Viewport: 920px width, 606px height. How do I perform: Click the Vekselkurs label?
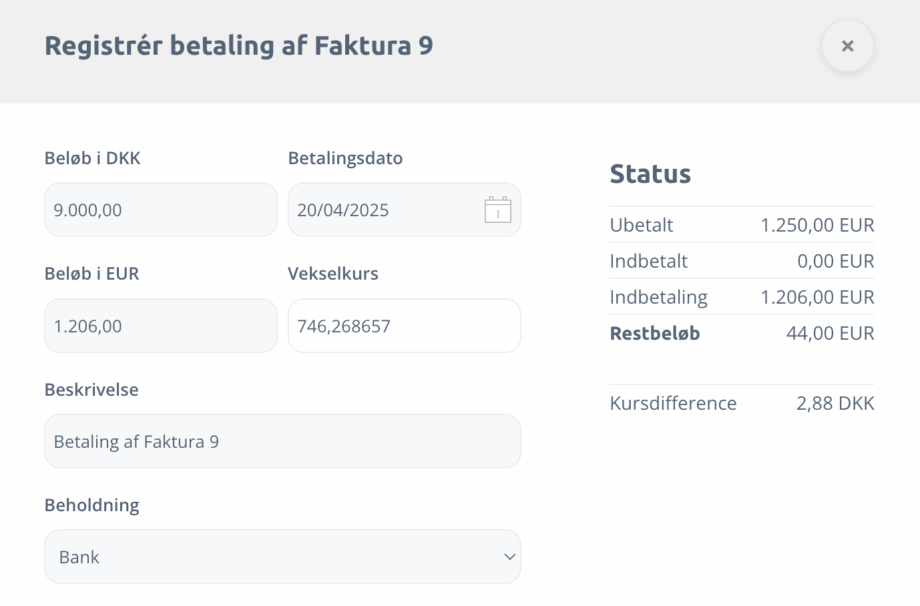pyautogui.click(x=333, y=273)
